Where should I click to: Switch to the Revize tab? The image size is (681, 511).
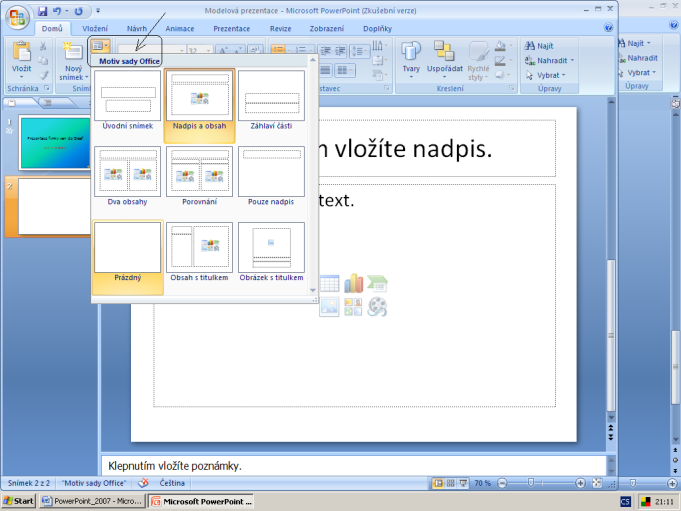pyautogui.click(x=281, y=29)
